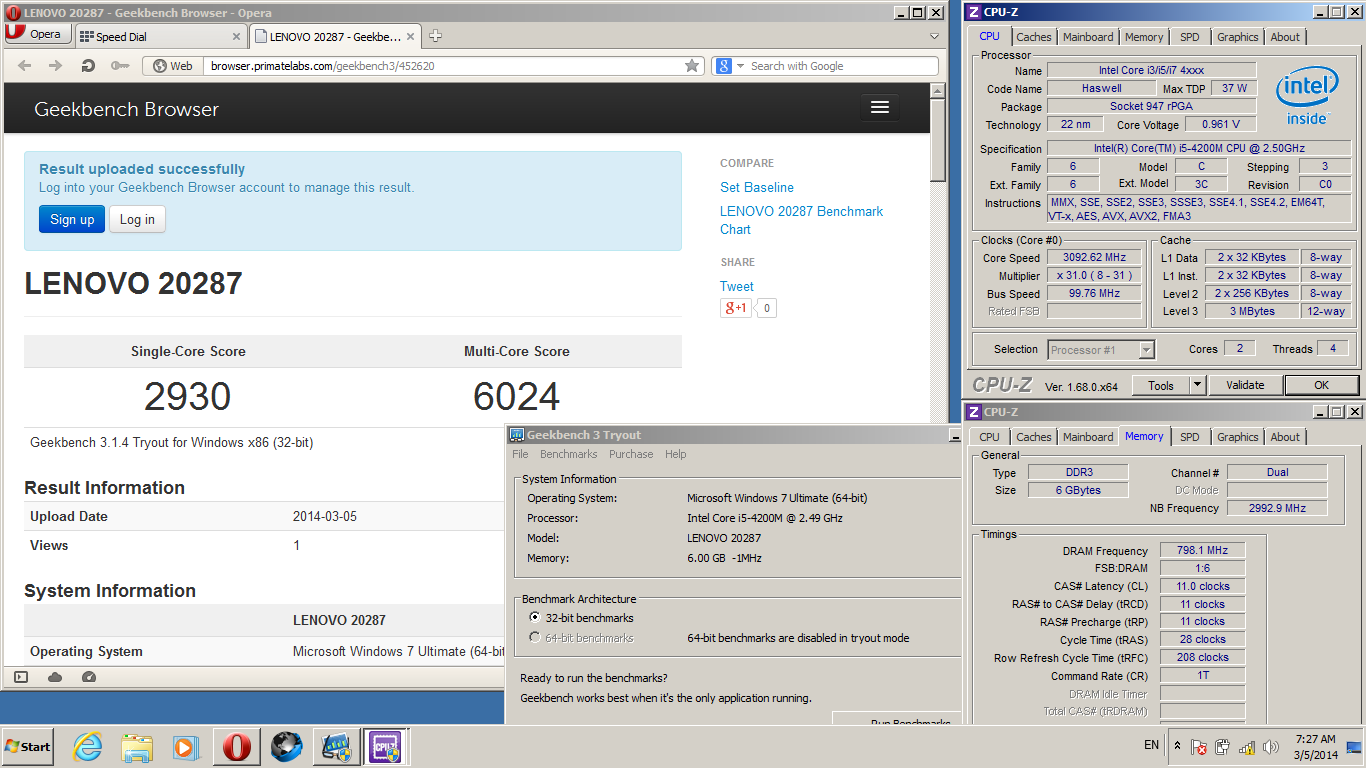Viewport: 1366px width, 768px height.
Task: Open the Geekbench Purchase menu
Action: pos(631,454)
